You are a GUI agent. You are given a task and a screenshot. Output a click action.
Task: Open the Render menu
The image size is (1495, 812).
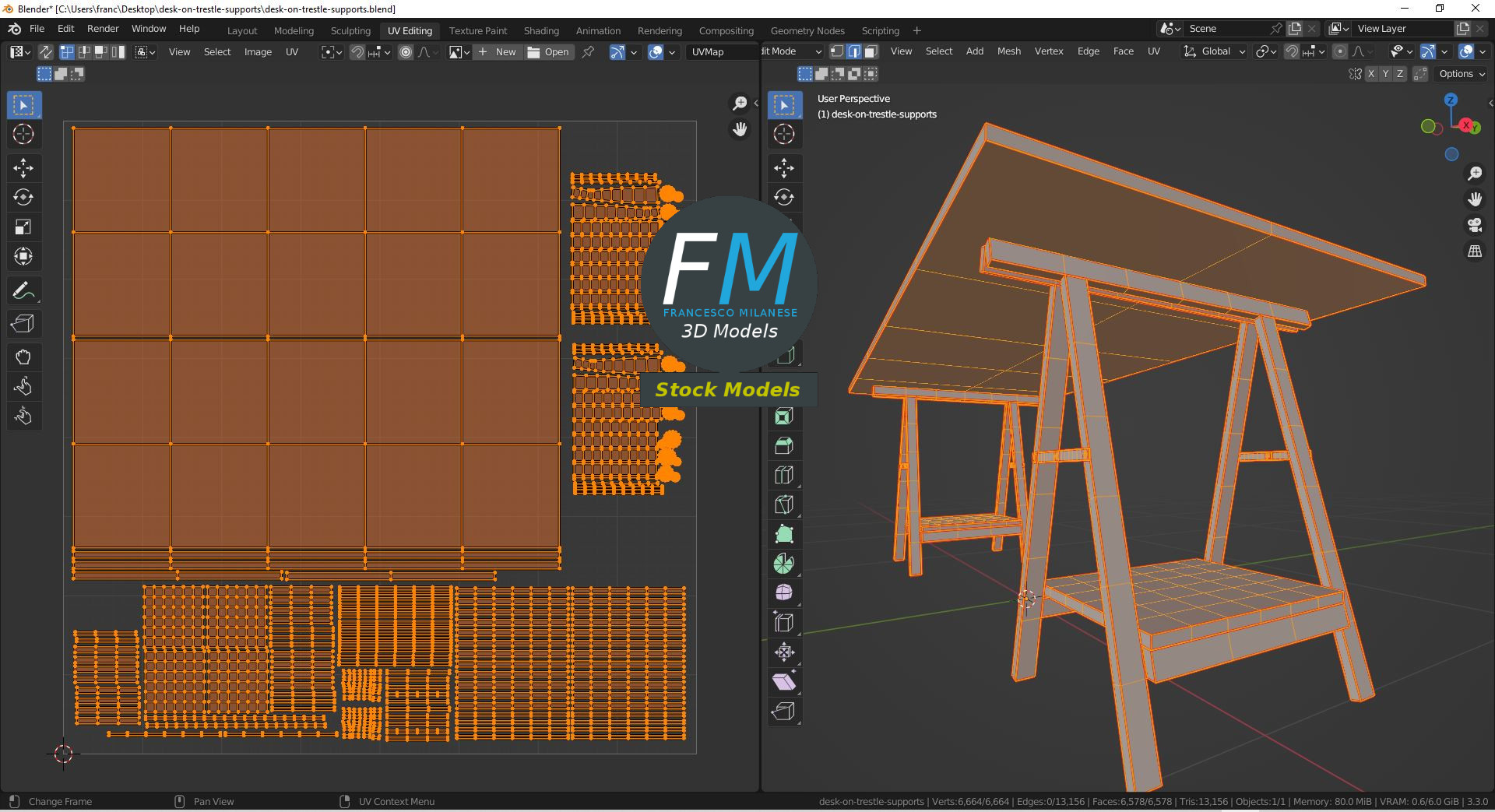(103, 29)
